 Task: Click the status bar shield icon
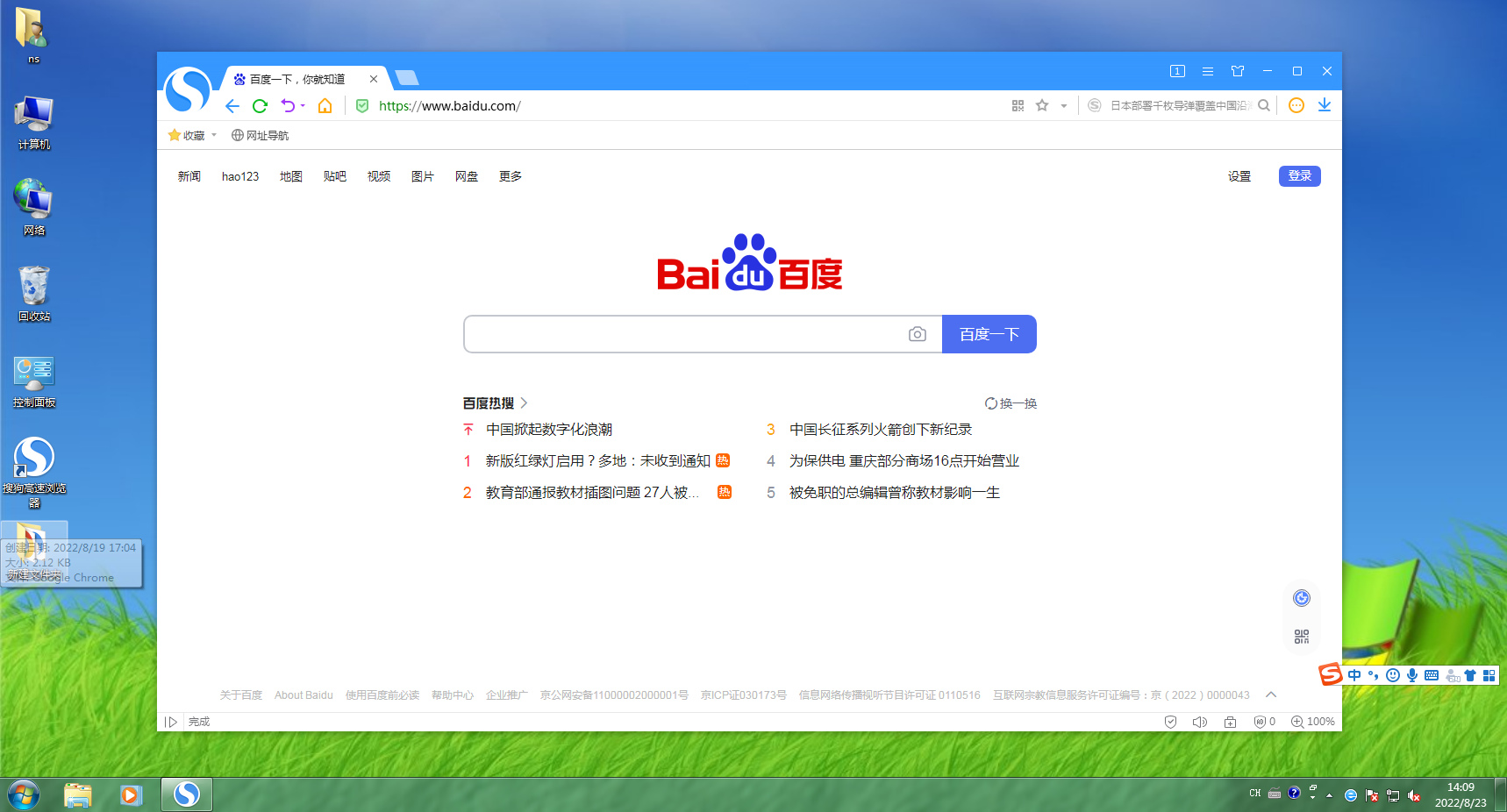(1170, 722)
